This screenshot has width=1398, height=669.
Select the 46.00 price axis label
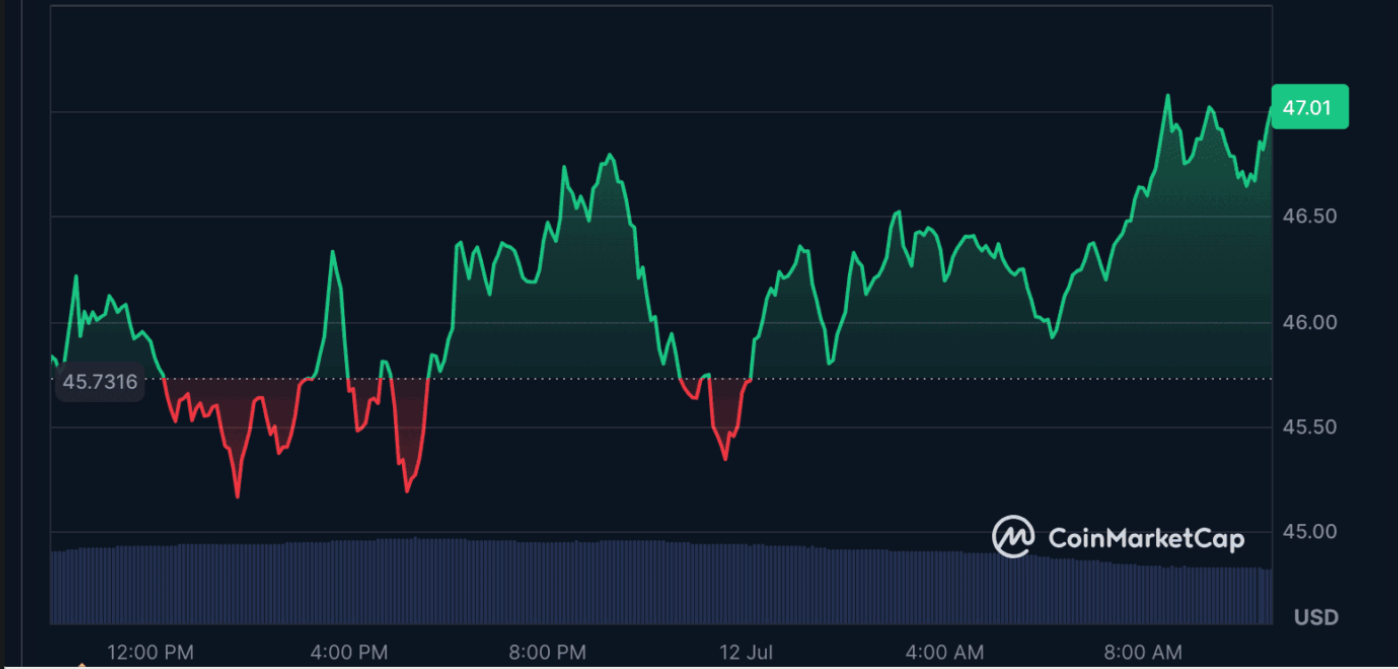(x=1309, y=322)
